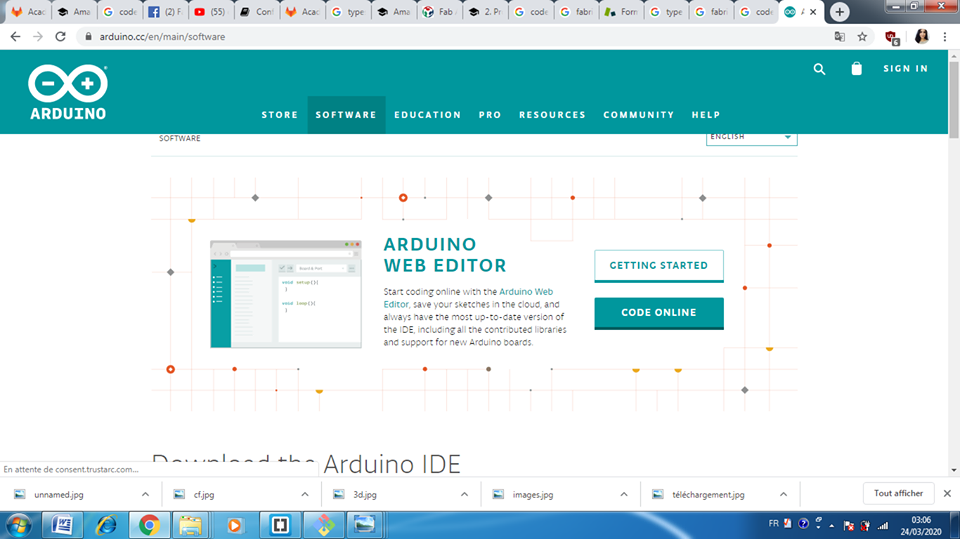Close the downloads bar

tap(947, 493)
